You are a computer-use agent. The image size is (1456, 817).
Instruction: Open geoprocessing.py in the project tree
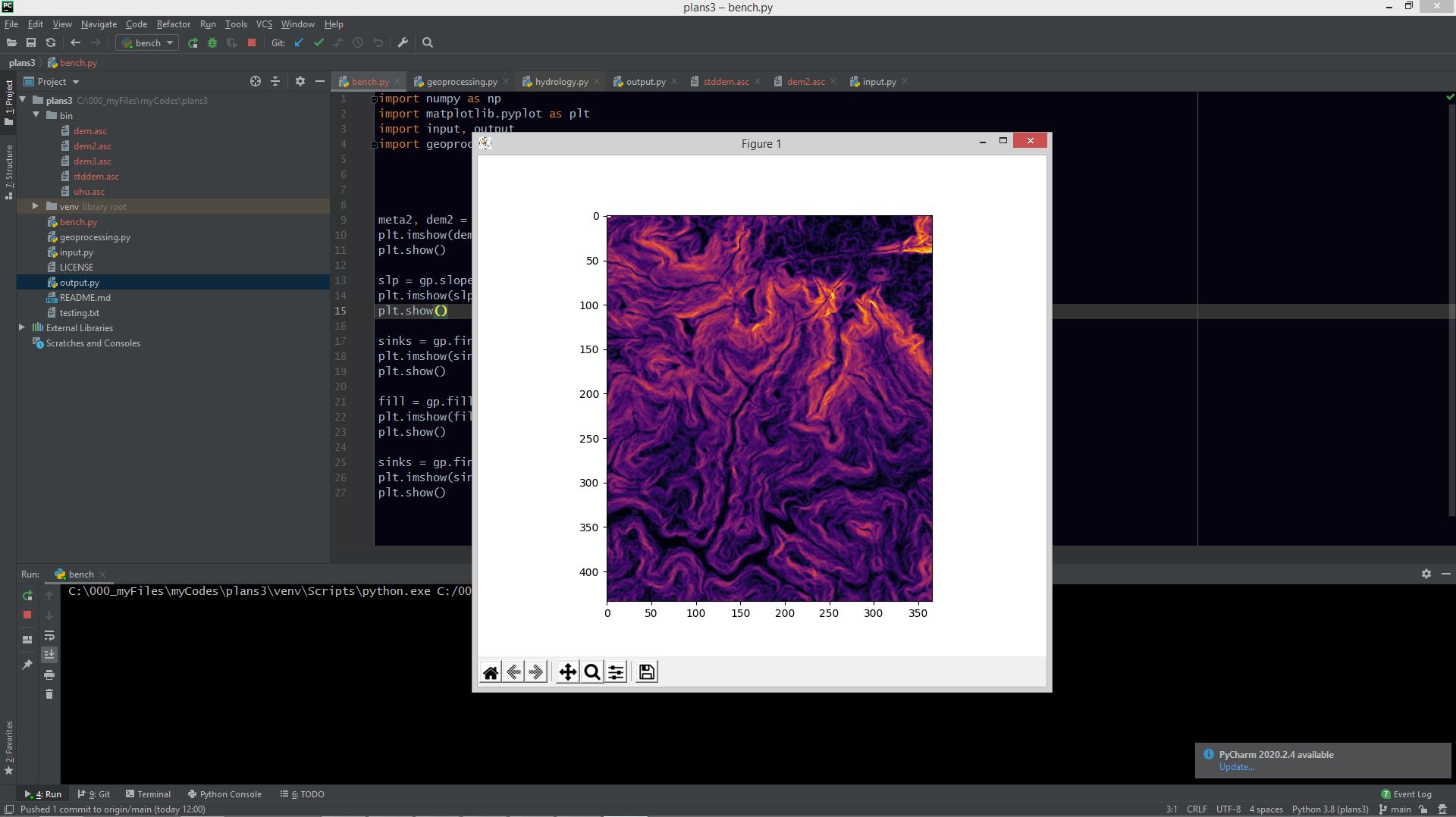tap(95, 237)
